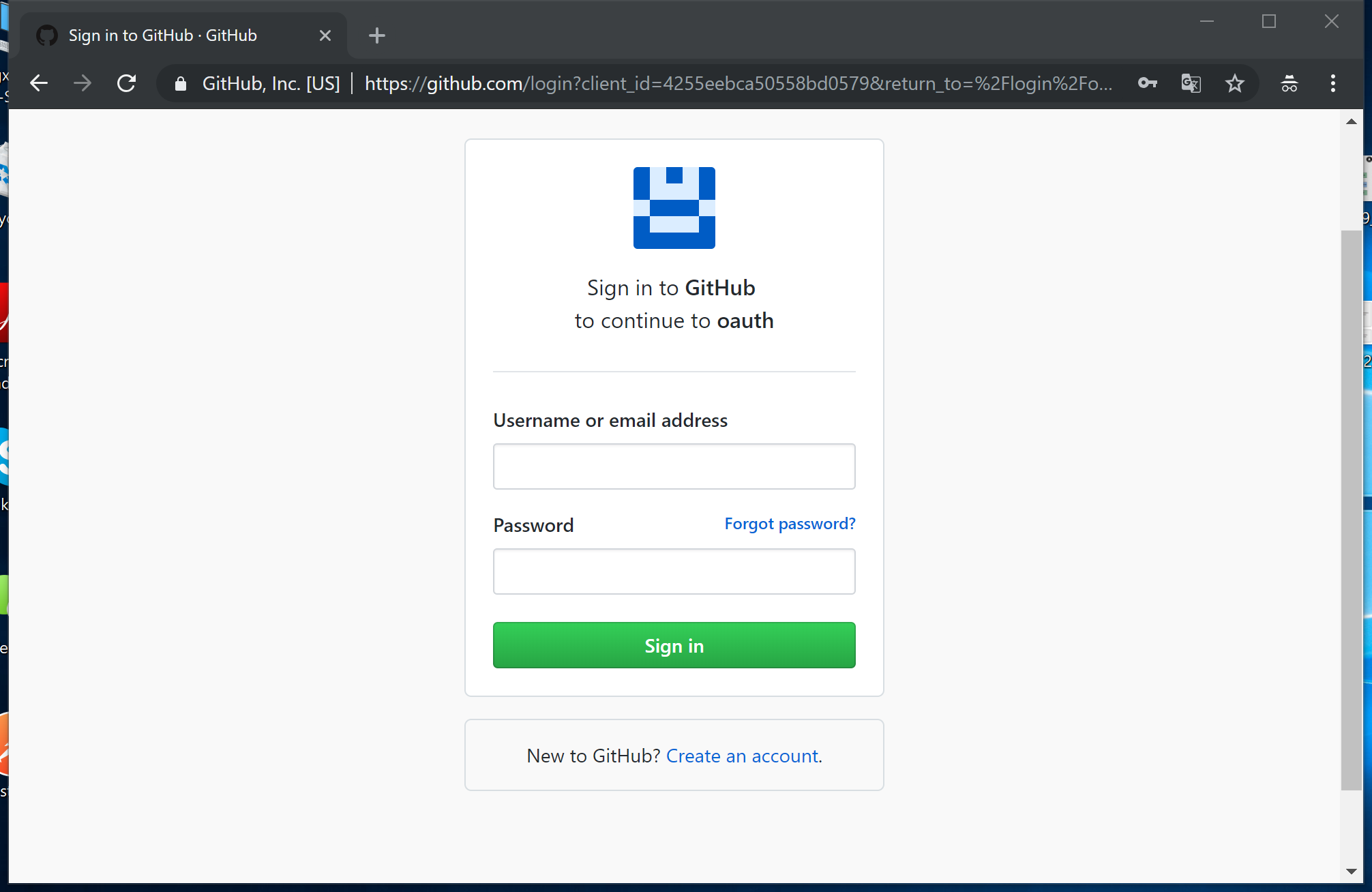Focus the Password input field
The width and height of the screenshot is (1372, 892).
point(674,571)
